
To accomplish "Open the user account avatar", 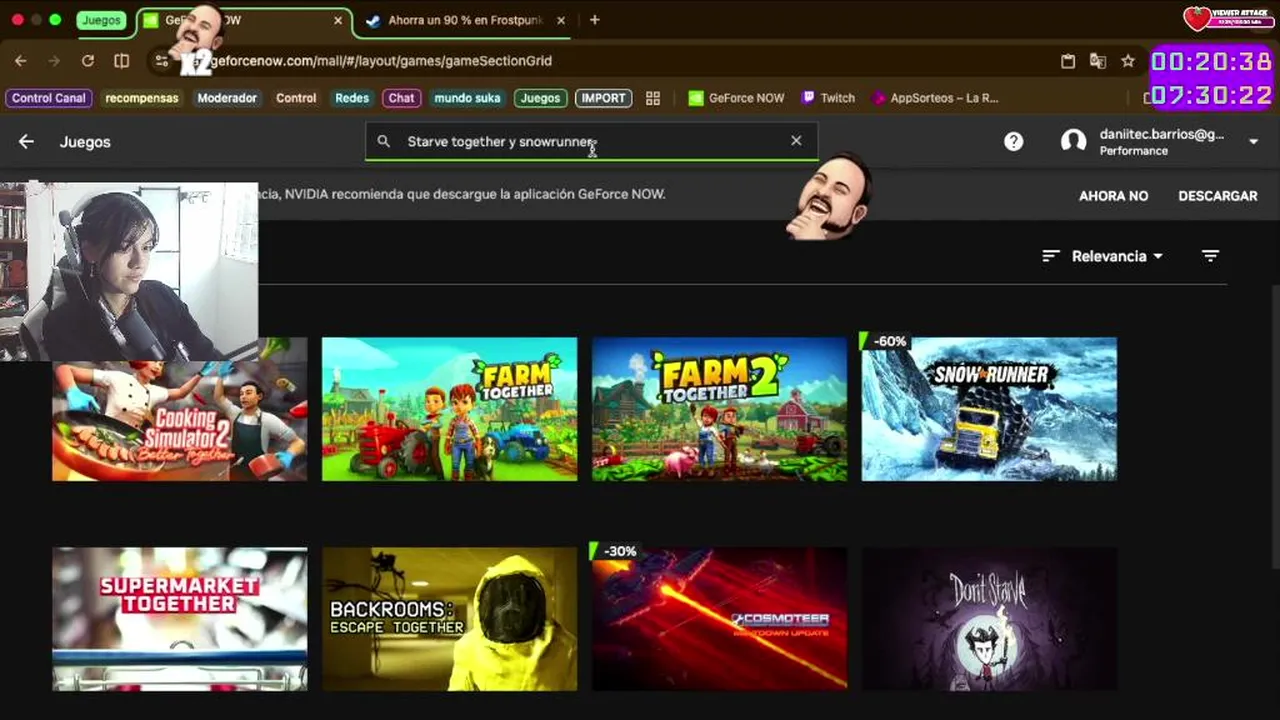I will click(x=1073, y=142).
